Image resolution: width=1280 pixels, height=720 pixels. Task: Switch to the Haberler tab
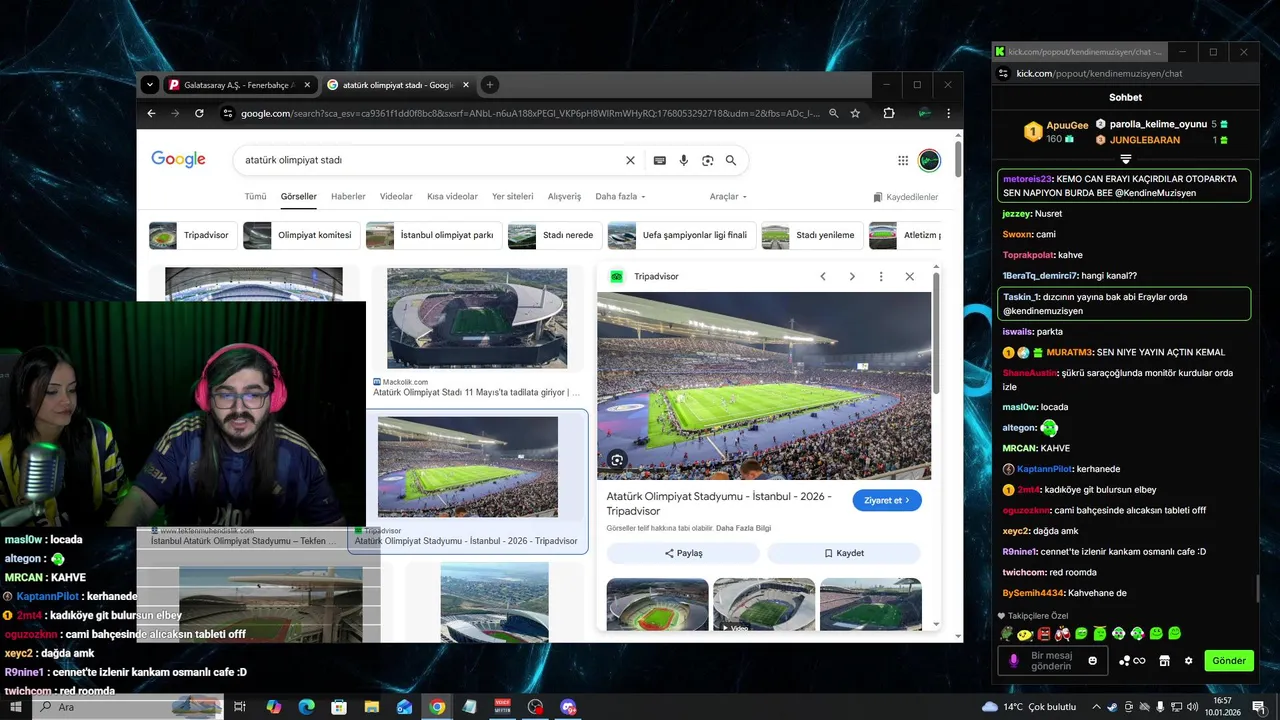pyautogui.click(x=348, y=197)
